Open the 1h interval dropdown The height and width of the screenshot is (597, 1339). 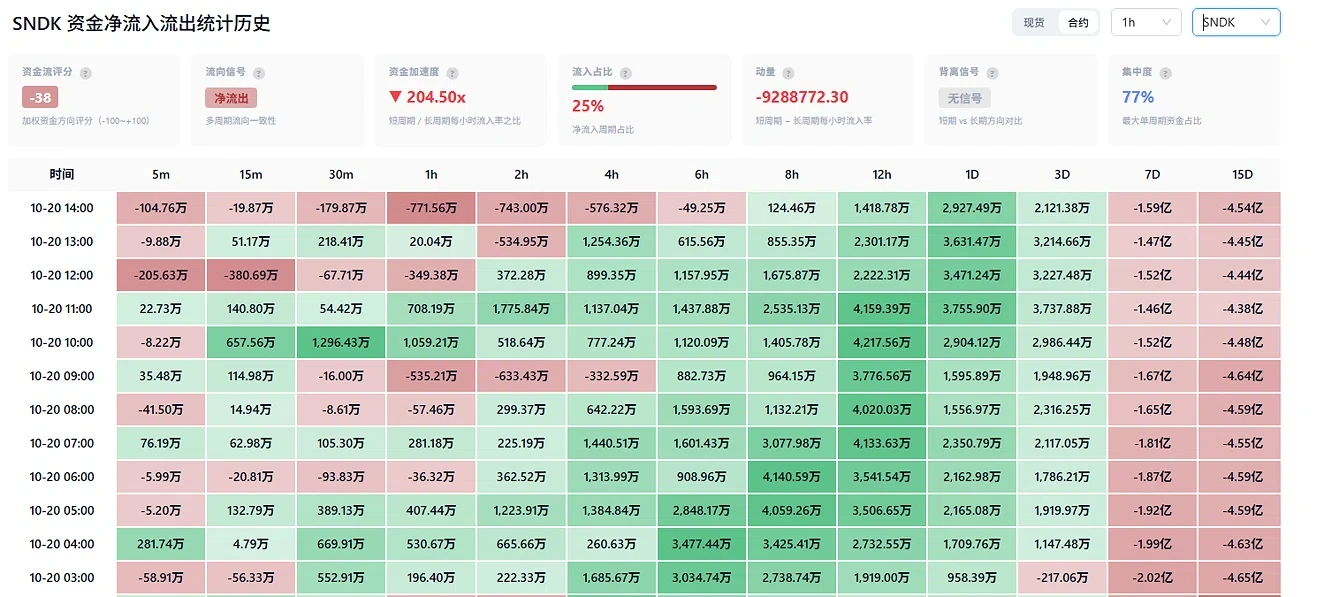point(1146,22)
